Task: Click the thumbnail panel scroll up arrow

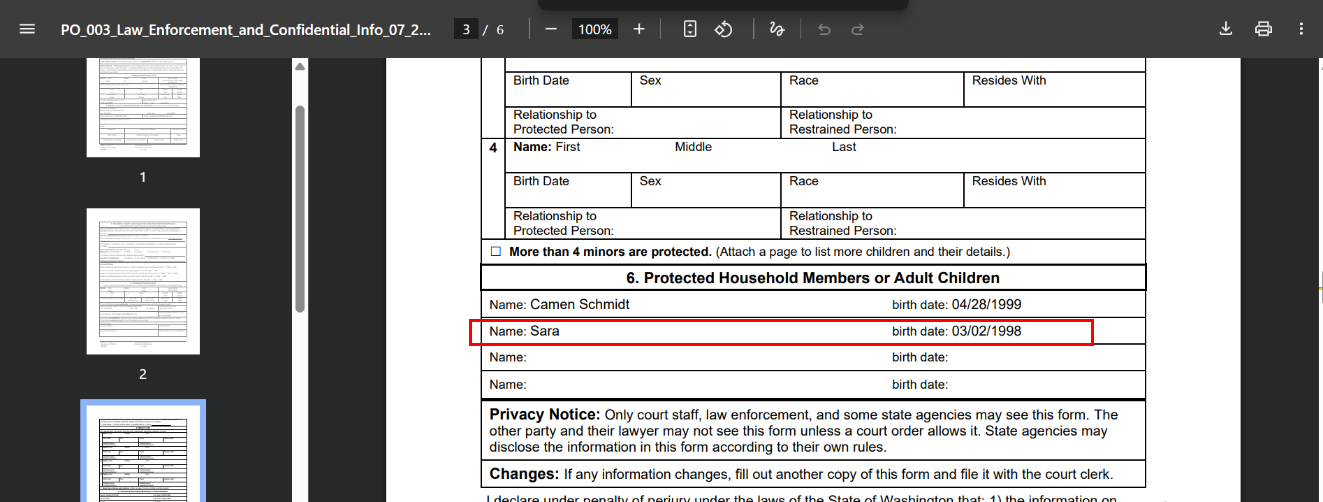Action: tap(299, 67)
